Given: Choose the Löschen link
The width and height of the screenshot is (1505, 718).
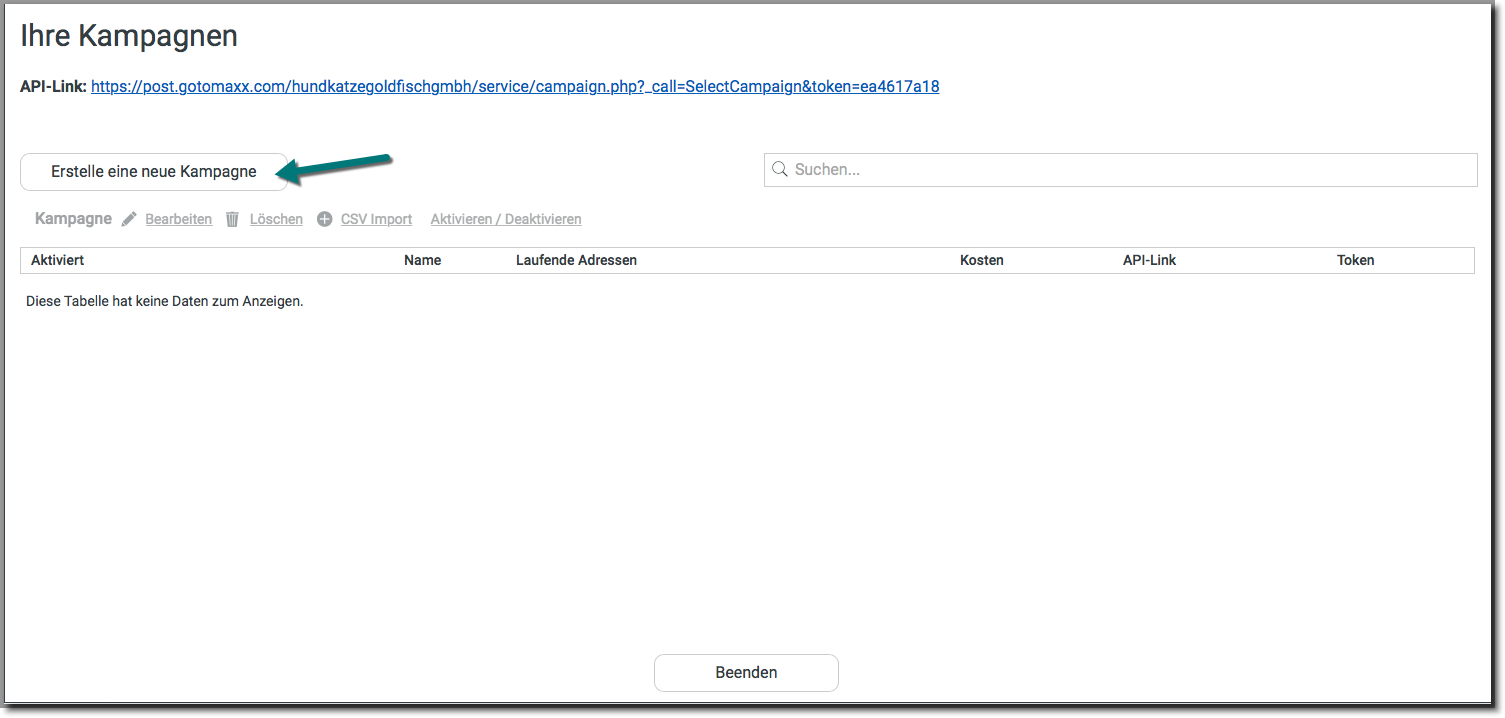Looking at the screenshot, I should click(276, 219).
